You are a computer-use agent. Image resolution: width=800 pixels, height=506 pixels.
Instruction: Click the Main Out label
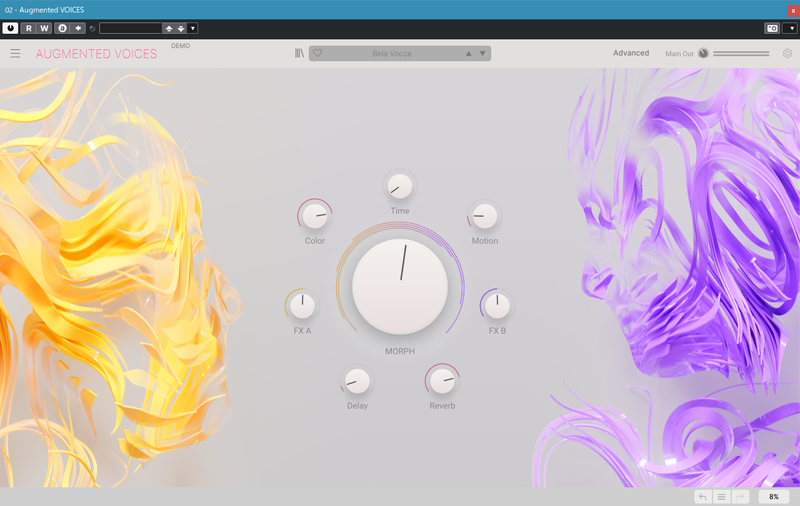point(680,54)
